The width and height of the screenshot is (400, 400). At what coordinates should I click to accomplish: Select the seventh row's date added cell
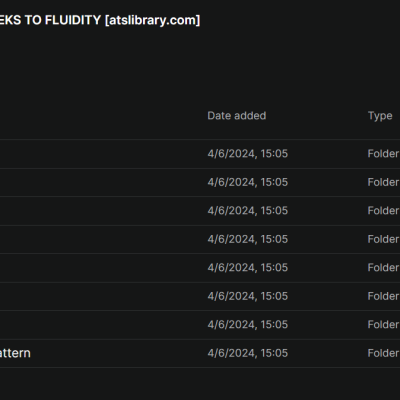(x=248, y=325)
